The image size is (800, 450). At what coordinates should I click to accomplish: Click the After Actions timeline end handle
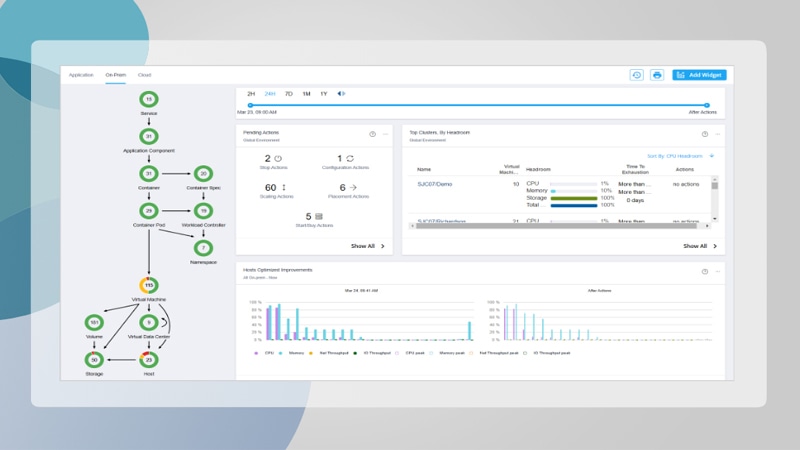pyautogui.click(x=707, y=105)
